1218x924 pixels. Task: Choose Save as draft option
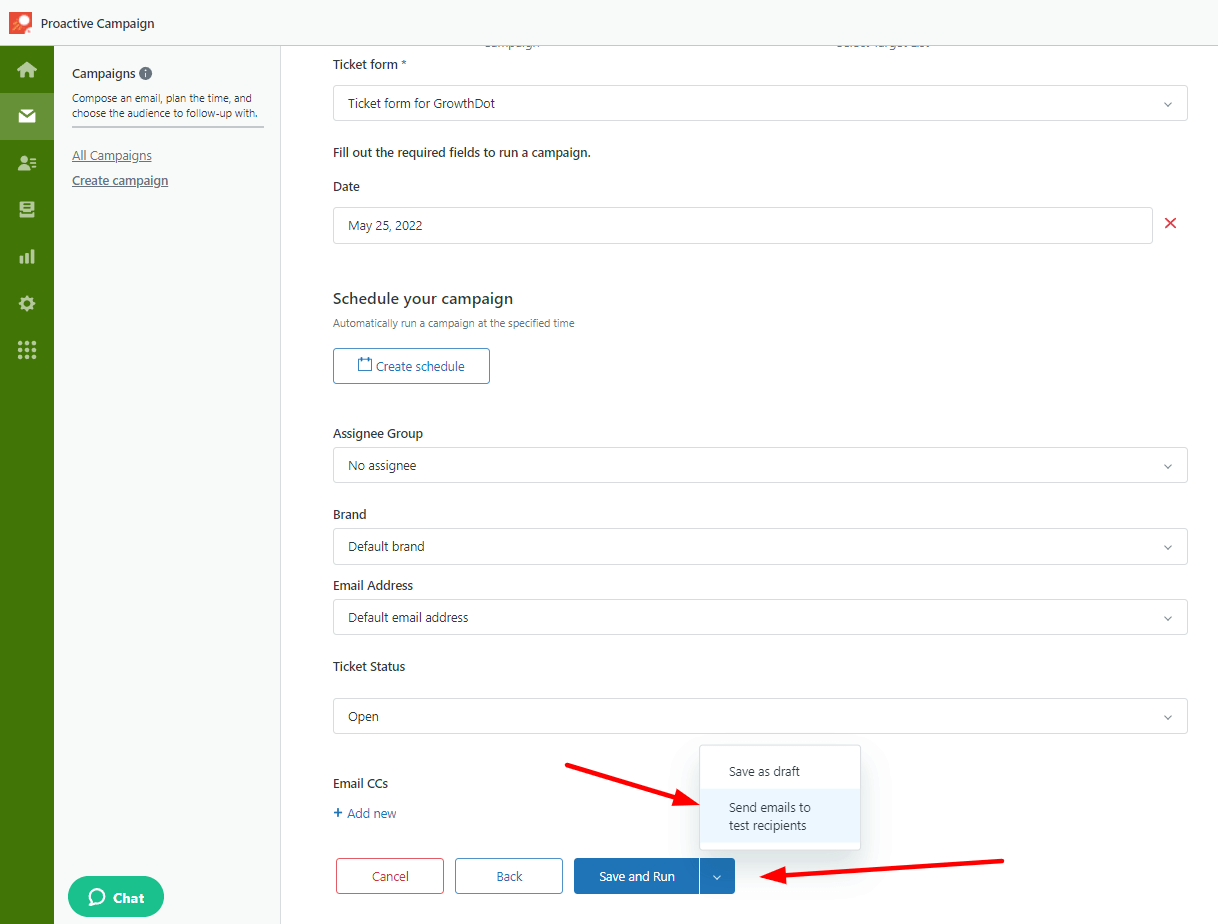point(779,771)
